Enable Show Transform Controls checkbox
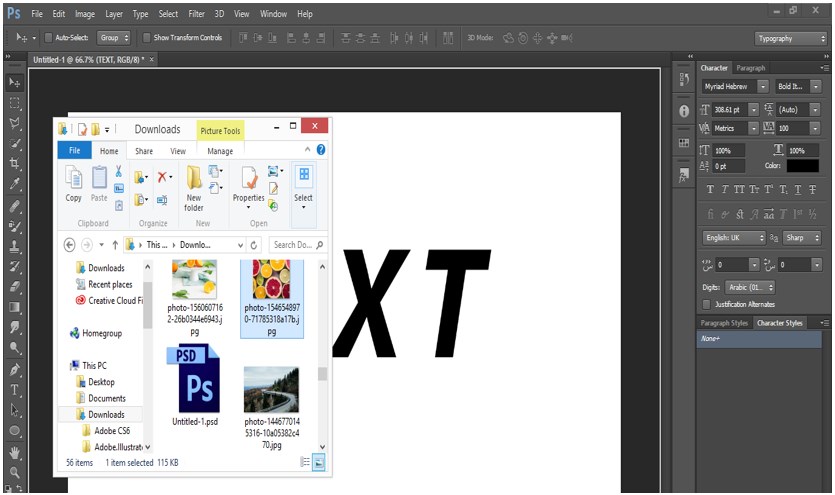 coord(146,37)
